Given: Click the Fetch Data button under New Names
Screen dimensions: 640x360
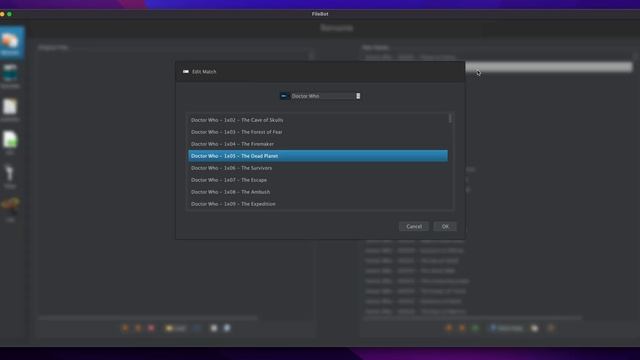Looking at the screenshot, I should click(x=506, y=328).
